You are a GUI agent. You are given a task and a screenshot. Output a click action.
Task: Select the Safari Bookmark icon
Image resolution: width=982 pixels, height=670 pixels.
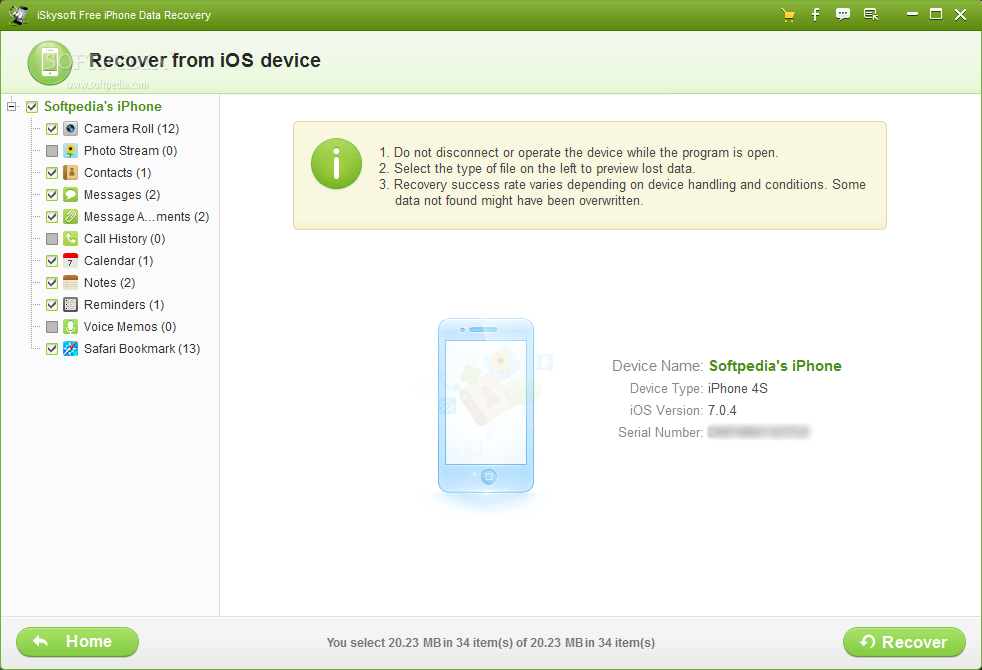70,348
